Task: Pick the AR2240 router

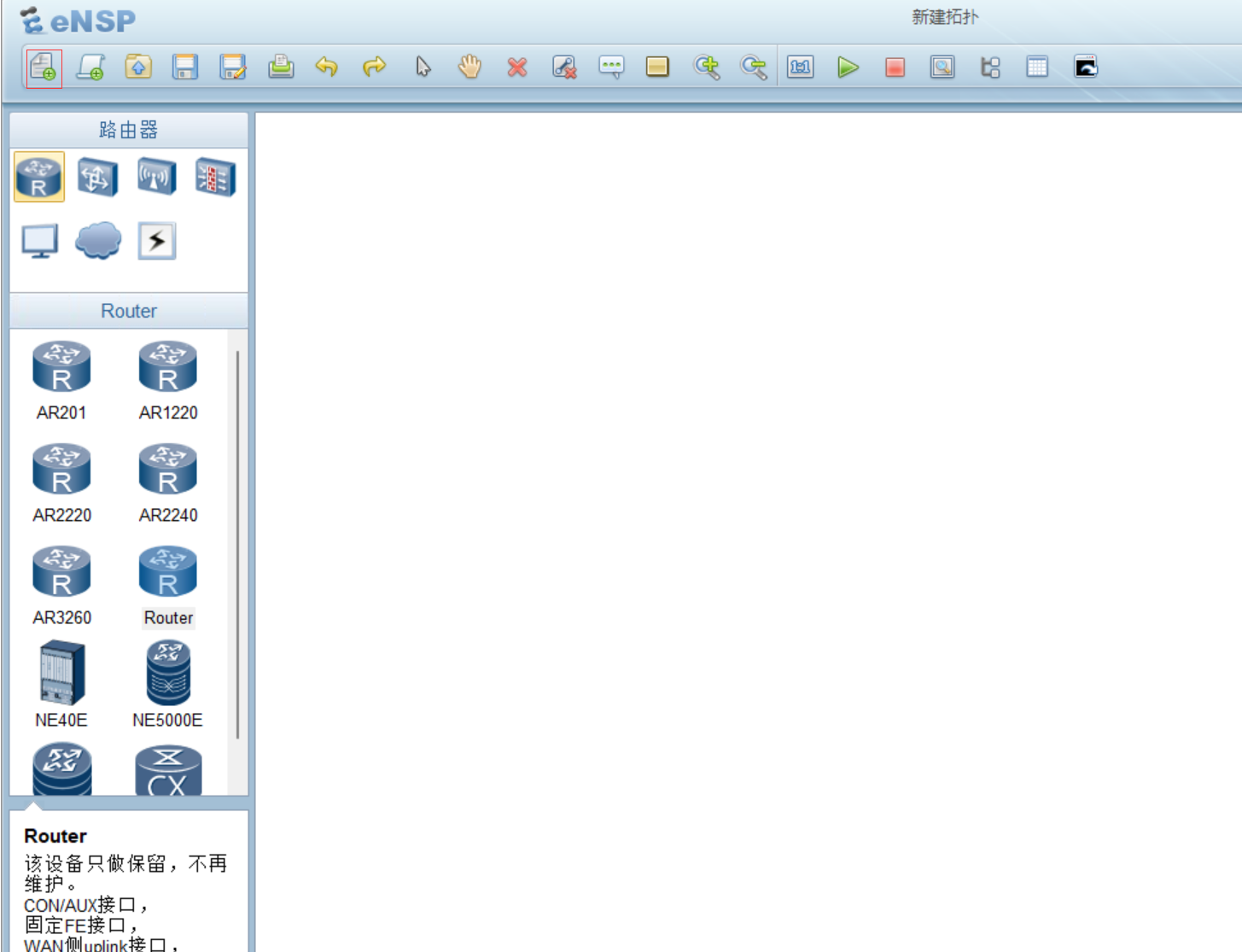Action: tap(168, 483)
